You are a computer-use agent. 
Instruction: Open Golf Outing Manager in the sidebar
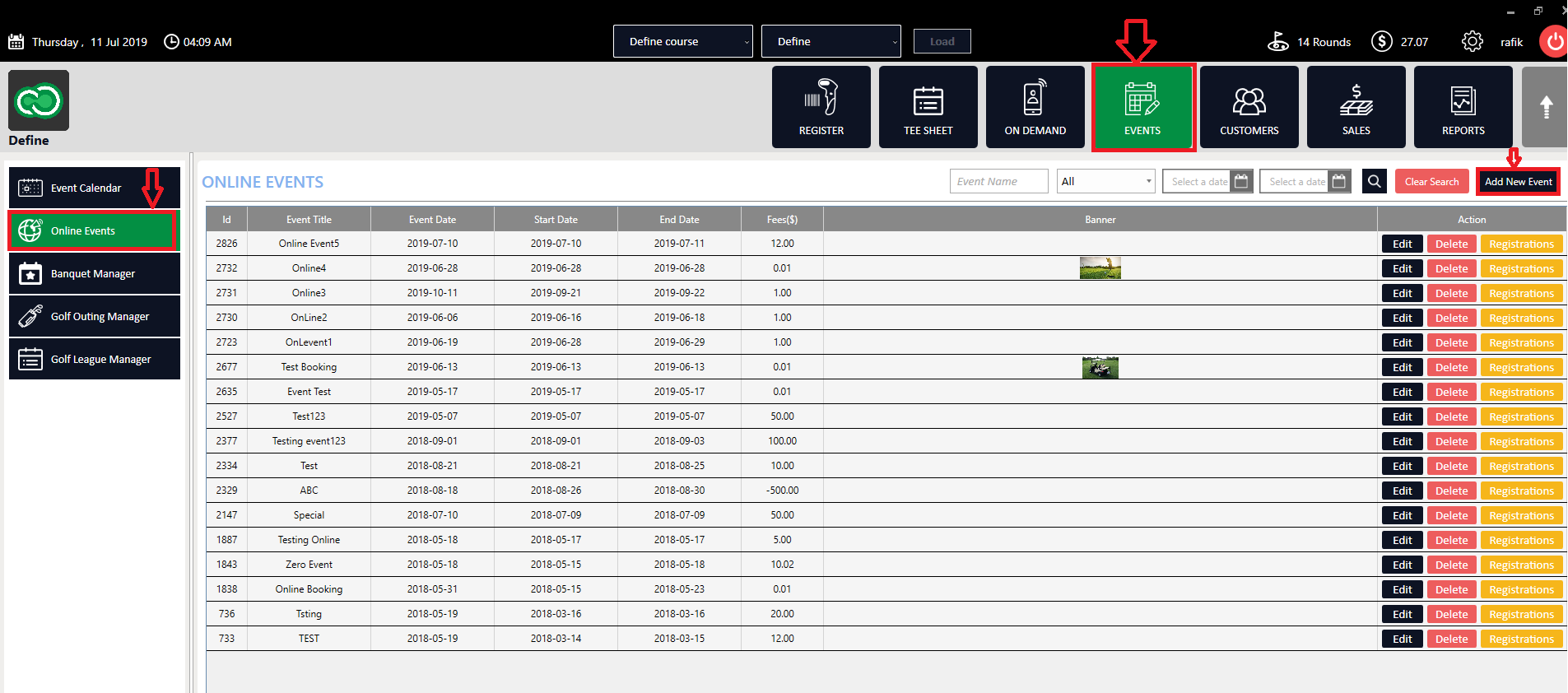pyautogui.click(x=95, y=316)
